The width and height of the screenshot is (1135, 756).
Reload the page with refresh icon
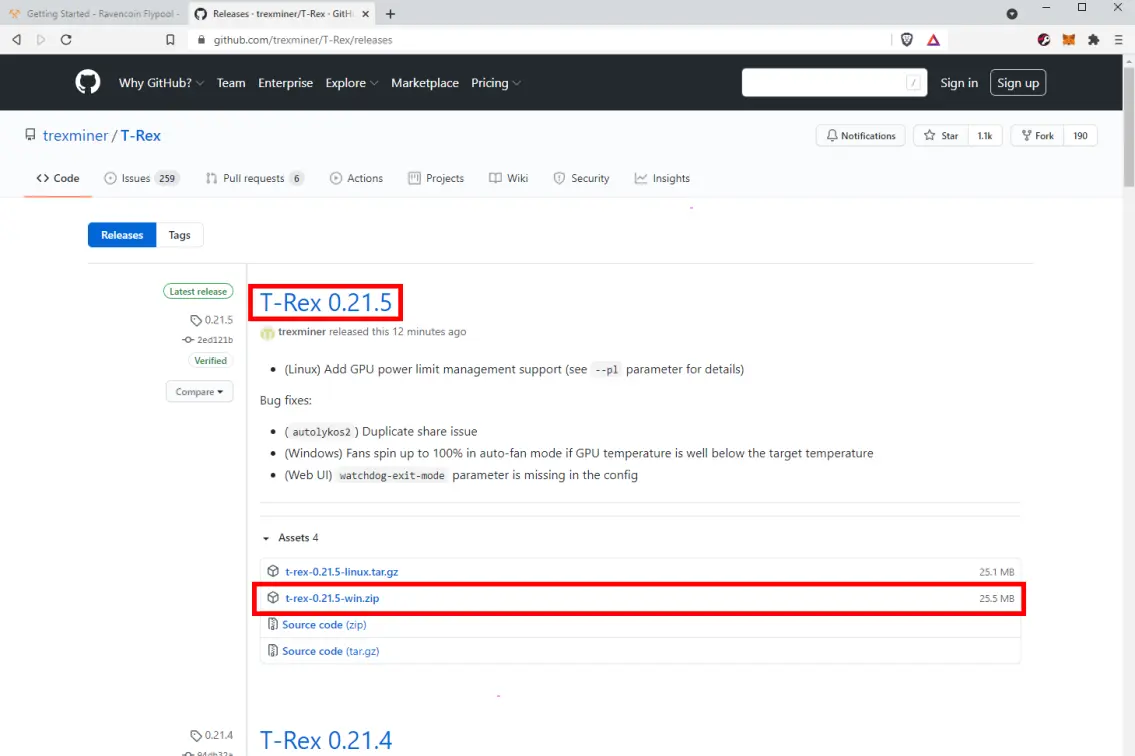(x=66, y=40)
